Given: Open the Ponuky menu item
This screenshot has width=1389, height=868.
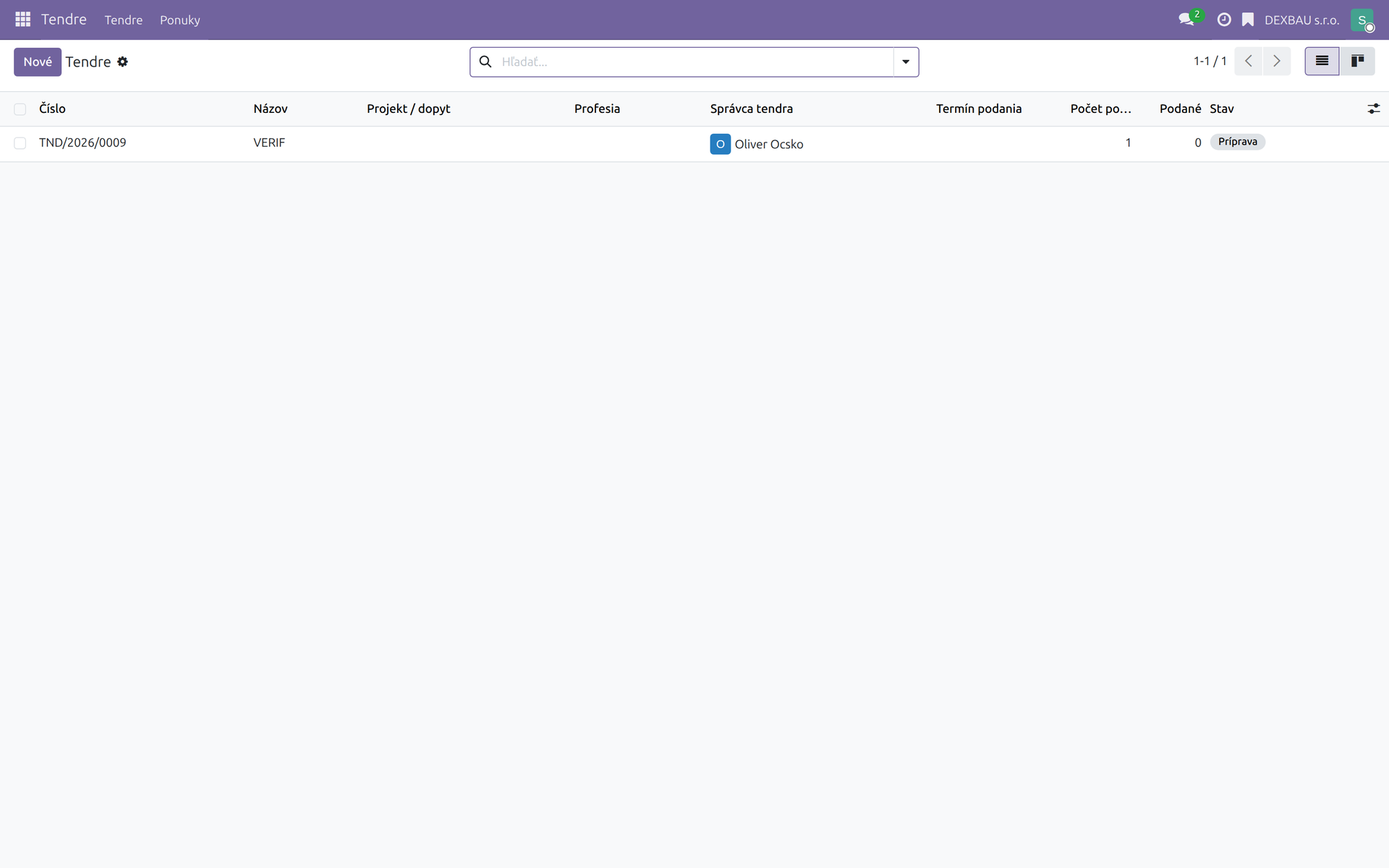Looking at the screenshot, I should point(179,20).
